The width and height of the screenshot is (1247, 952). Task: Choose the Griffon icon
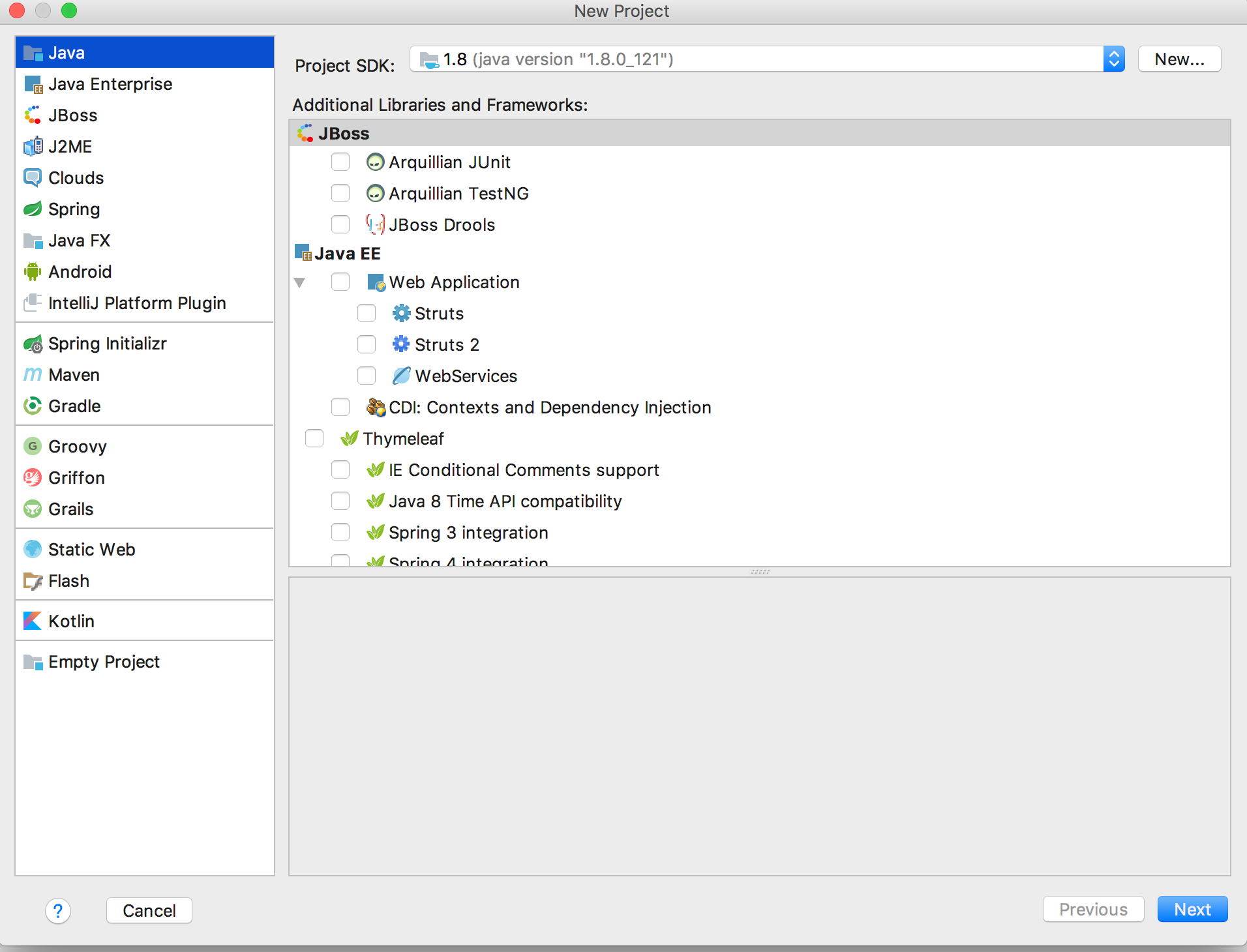[x=33, y=478]
